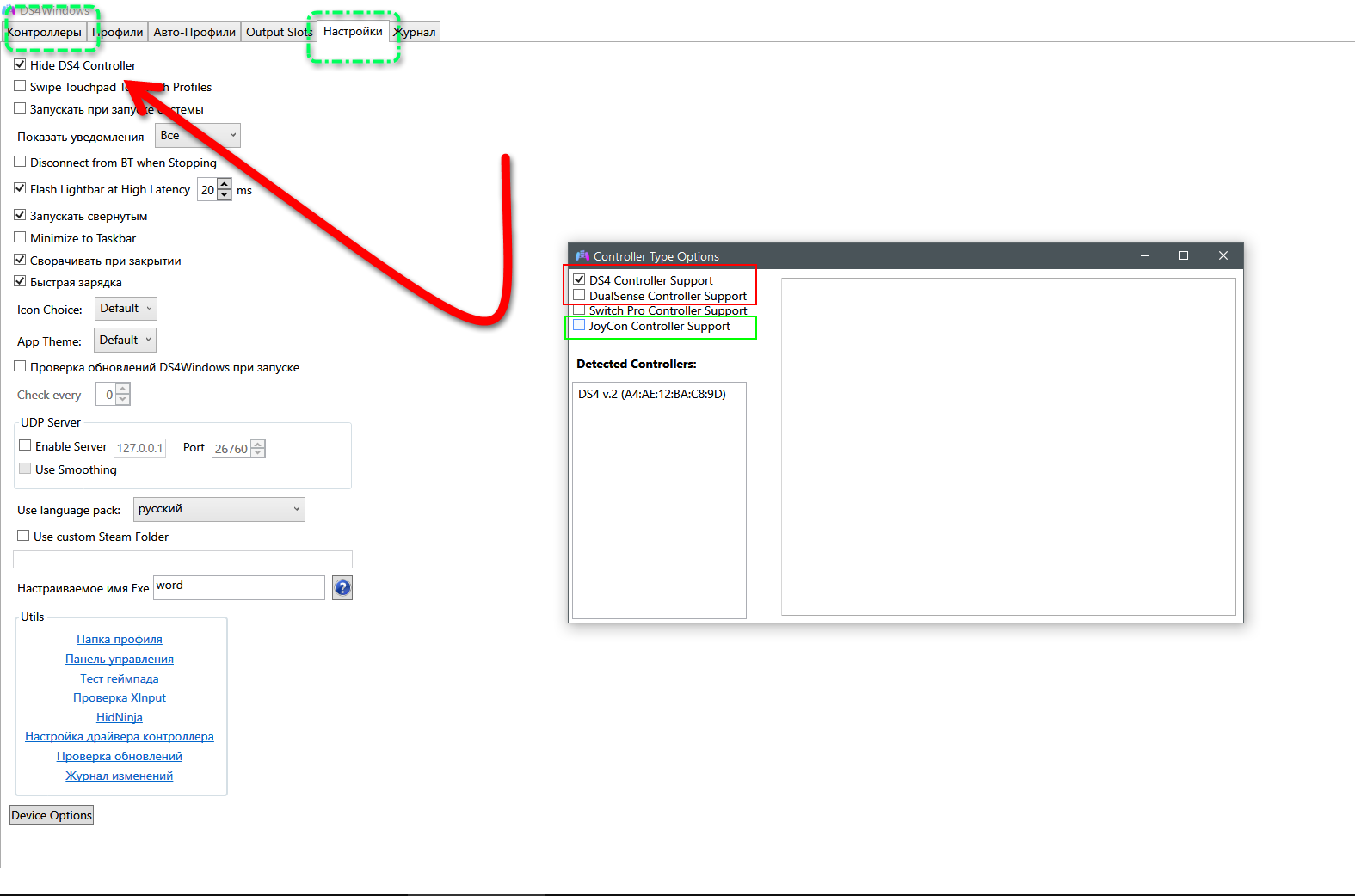Open the Показать уведомления dropdown
The height and width of the screenshot is (896, 1355).
coord(198,136)
